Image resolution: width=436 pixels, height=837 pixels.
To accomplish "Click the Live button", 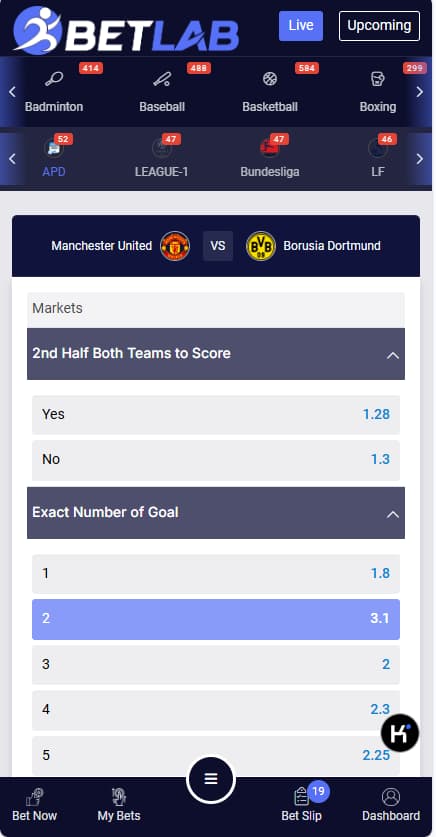I will (x=301, y=26).
